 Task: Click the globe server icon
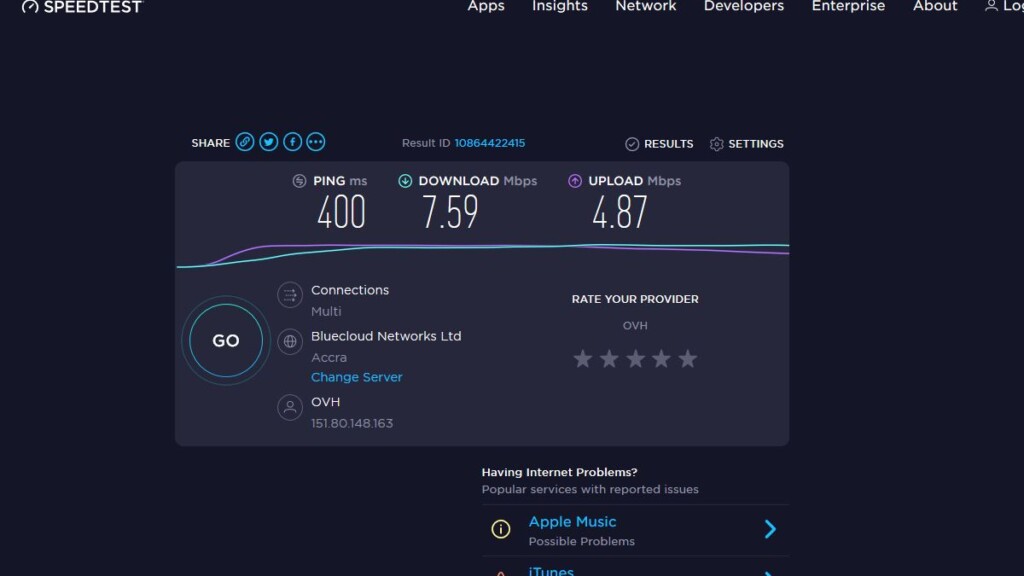pos(290,341)
